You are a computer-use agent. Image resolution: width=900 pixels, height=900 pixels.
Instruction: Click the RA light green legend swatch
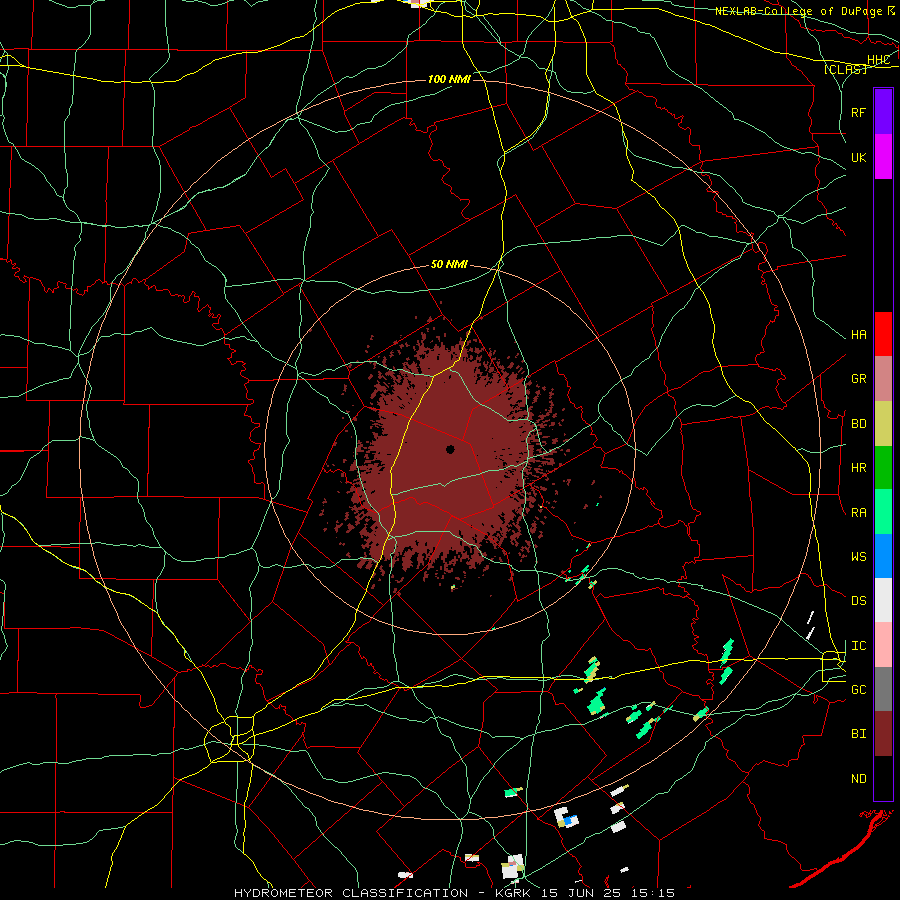(x=883, y=512)
